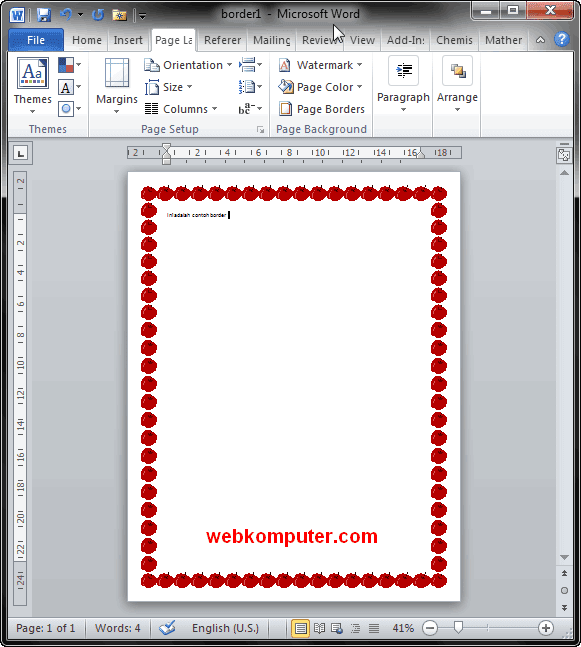
Task: Click the Select Browse Object circle button
Action: click(564, 590)
